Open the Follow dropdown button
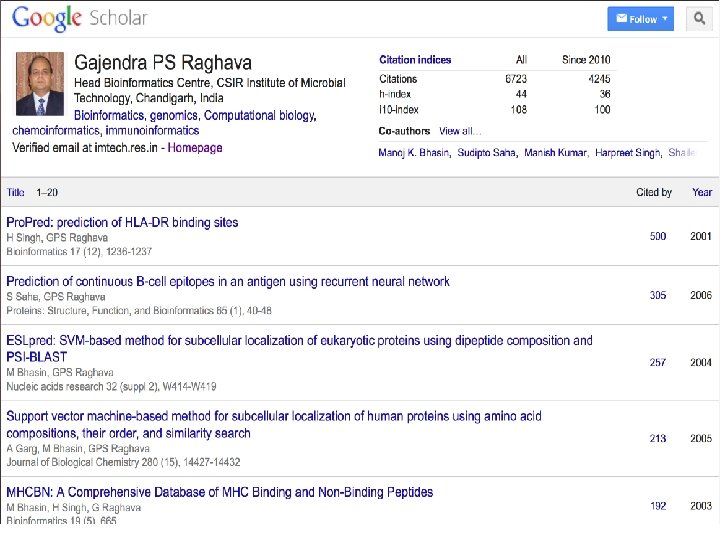Viewport: 720px width, 540px height. (x=641, y=19)
